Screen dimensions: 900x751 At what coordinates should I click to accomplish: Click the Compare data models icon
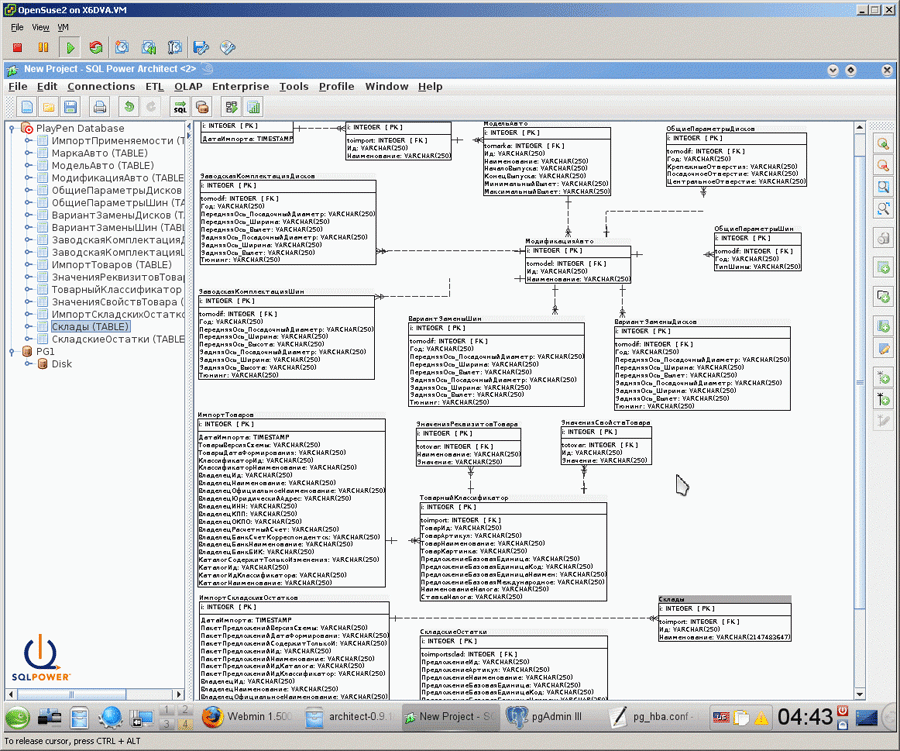pyautogui.click(x=231, y=107)
